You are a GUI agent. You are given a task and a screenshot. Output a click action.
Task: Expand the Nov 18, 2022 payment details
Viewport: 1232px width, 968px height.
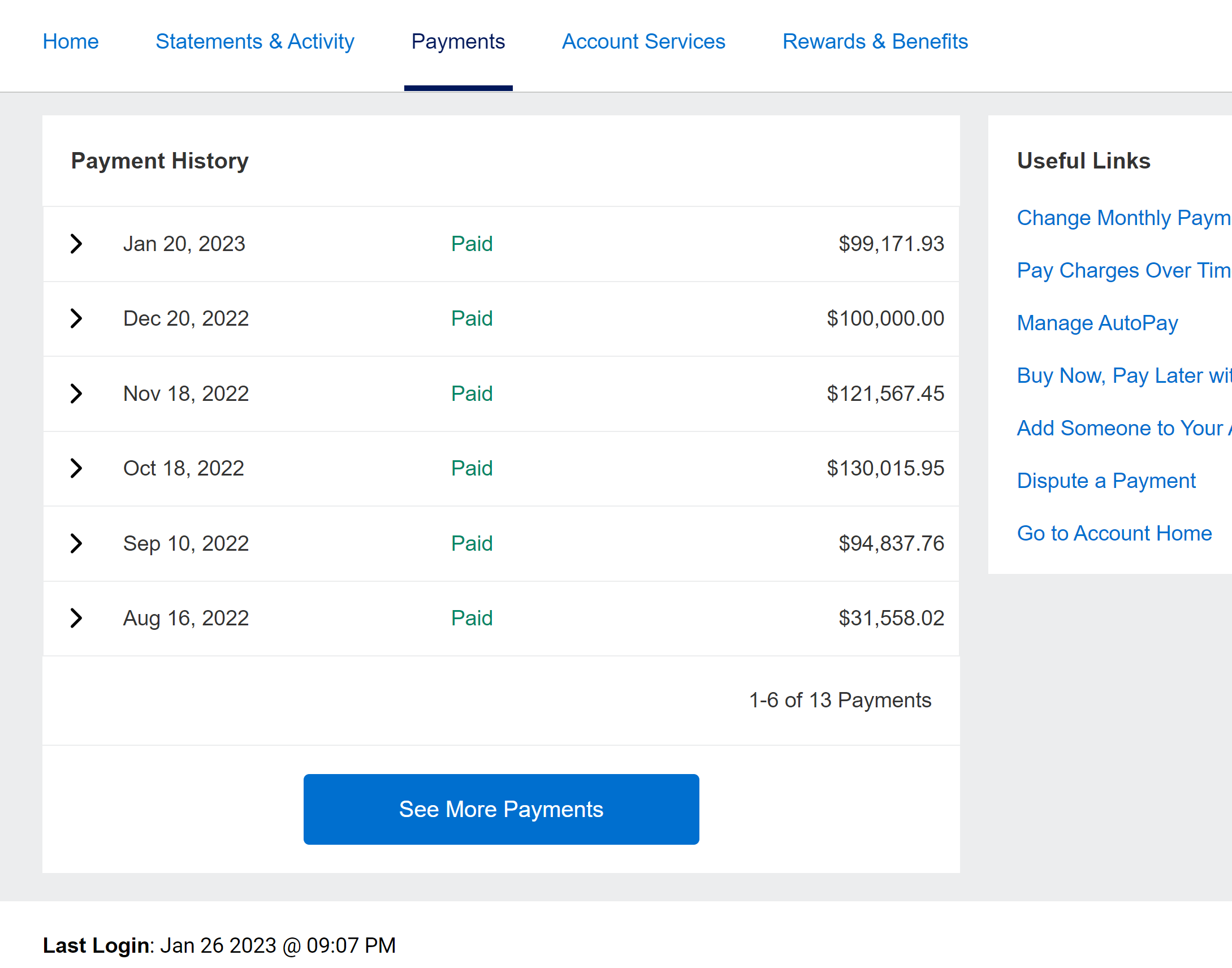pyautogui.click(x=76, y=394)
